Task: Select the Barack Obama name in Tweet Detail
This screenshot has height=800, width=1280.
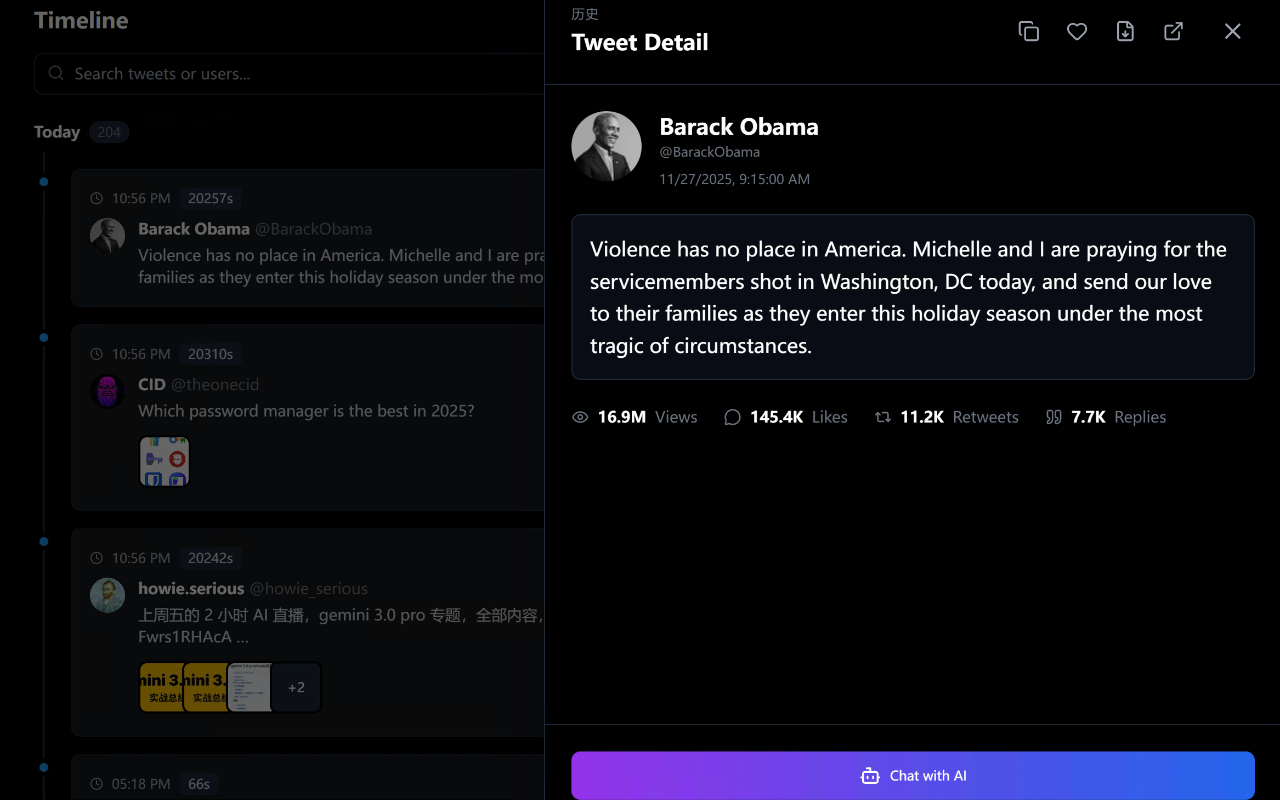Action: tap(739, 127)
